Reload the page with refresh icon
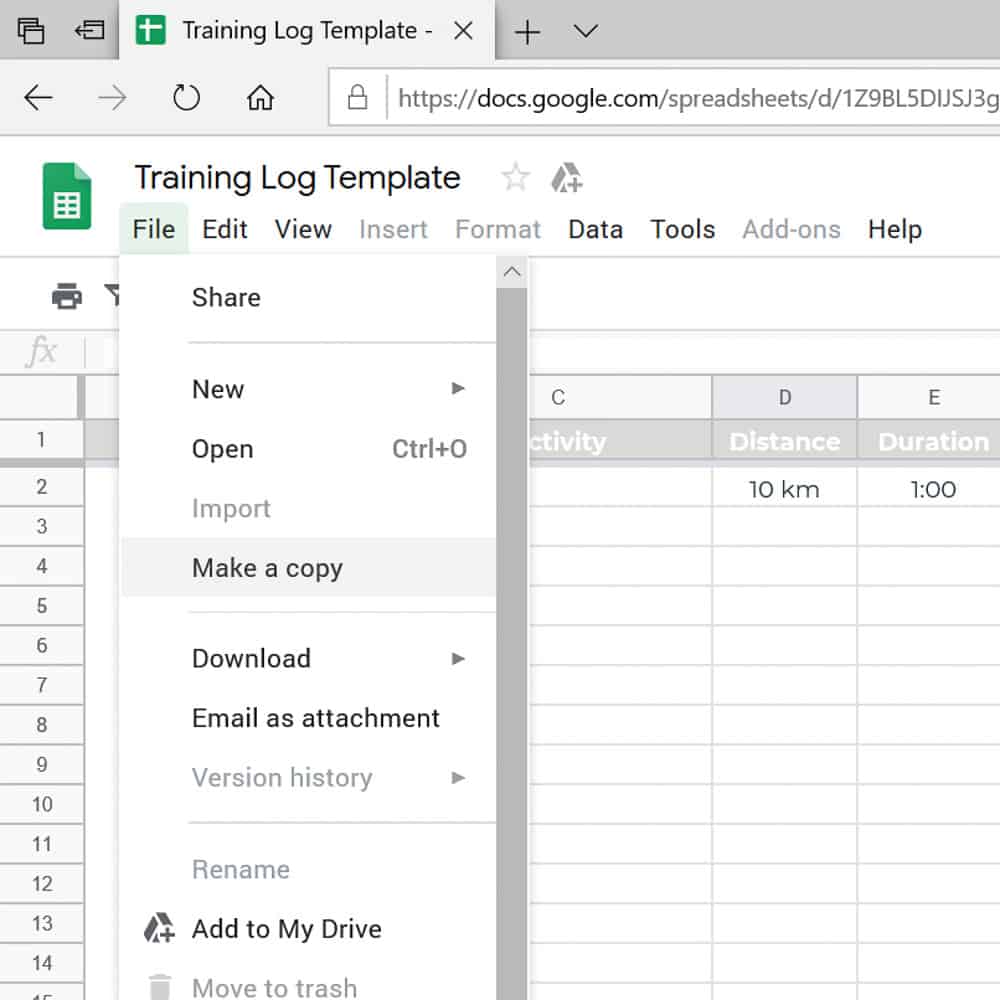This screenshot has width=1000, height=1000. [186, 98]
